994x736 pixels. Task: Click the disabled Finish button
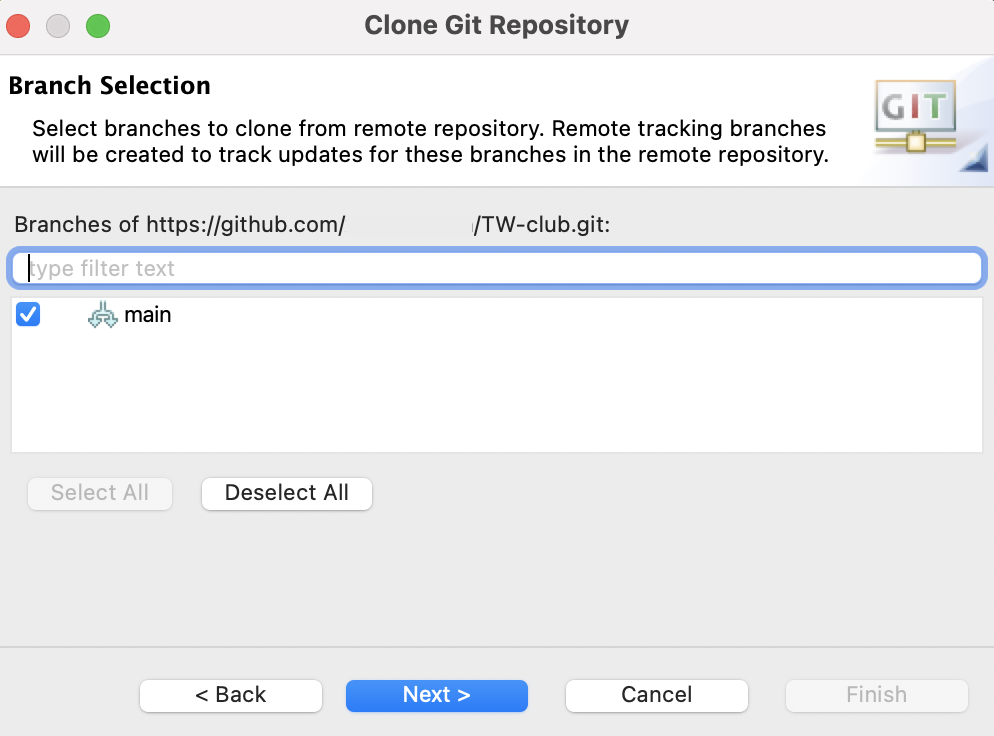(876, 695)
